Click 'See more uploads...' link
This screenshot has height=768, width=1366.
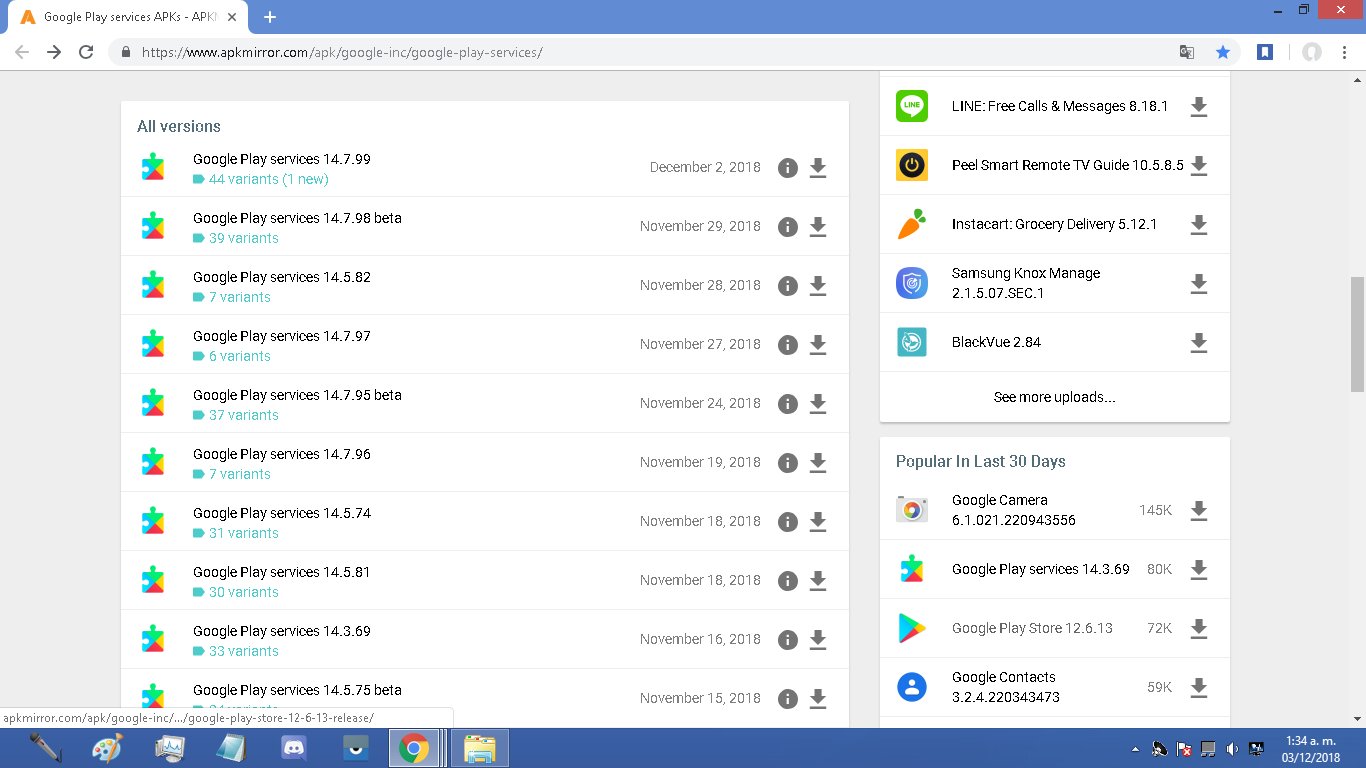(x=1054, y=397)
